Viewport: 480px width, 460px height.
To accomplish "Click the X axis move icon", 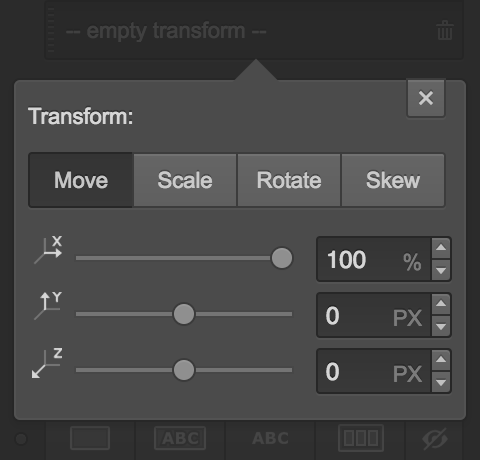I will coord(48,250).
